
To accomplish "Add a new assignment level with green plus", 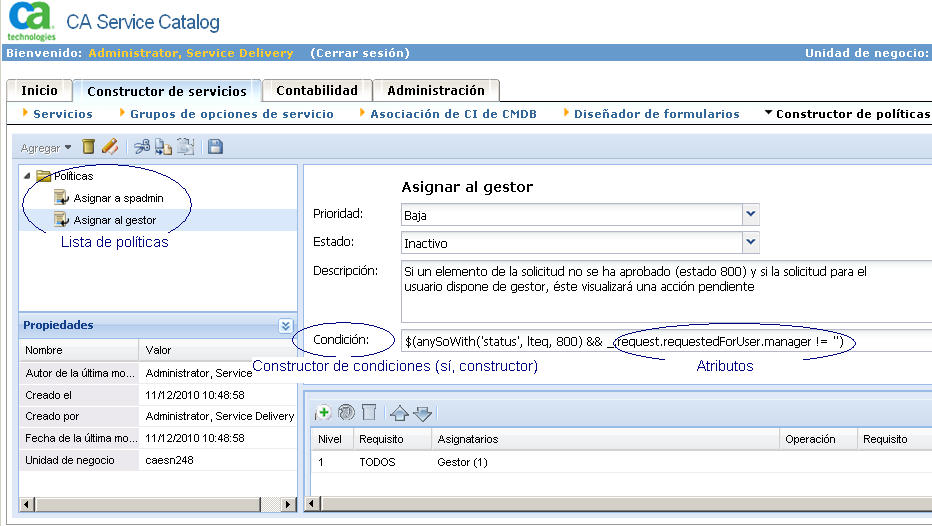I will click(323, 412).
